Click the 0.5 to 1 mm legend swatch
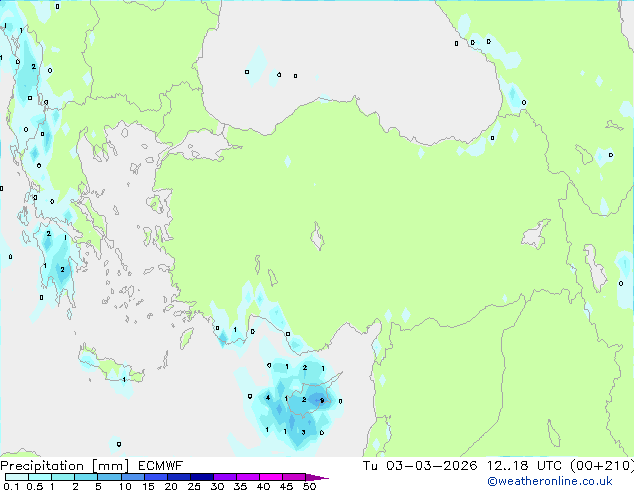 tap(40, 477)
